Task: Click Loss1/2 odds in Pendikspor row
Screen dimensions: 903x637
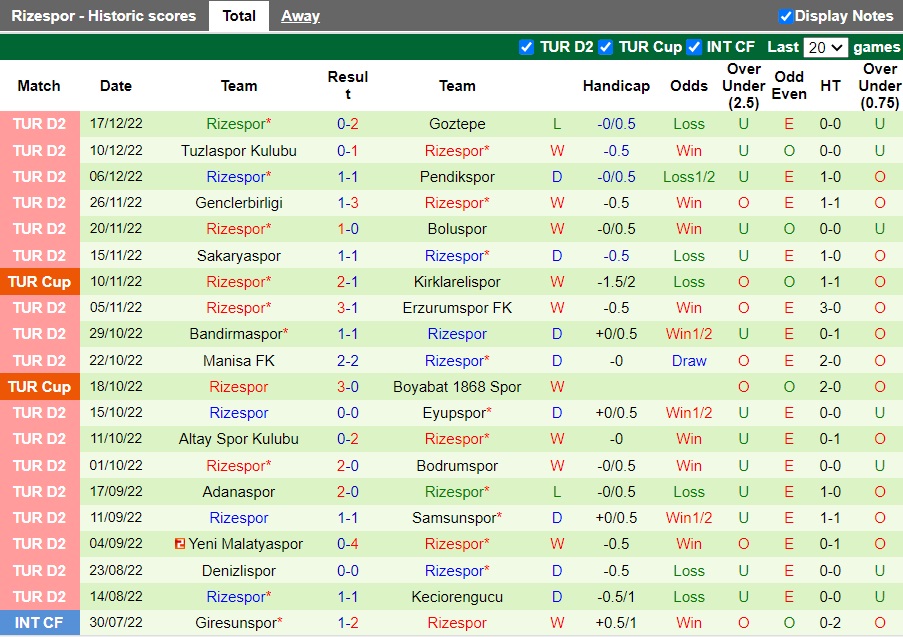Action: pos(689,177)
